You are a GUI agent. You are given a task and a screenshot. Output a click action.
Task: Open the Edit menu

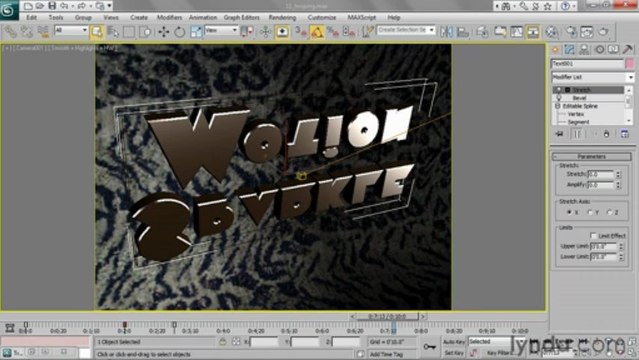click(x=31, y=18)
